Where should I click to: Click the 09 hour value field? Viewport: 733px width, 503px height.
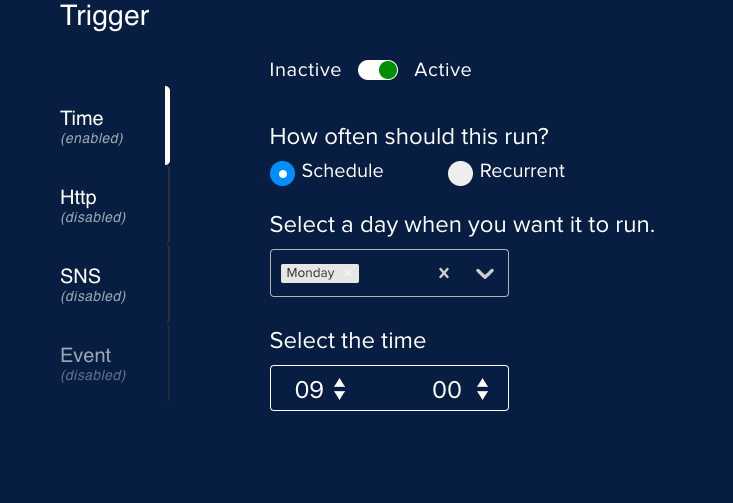(x=309, y=389)
